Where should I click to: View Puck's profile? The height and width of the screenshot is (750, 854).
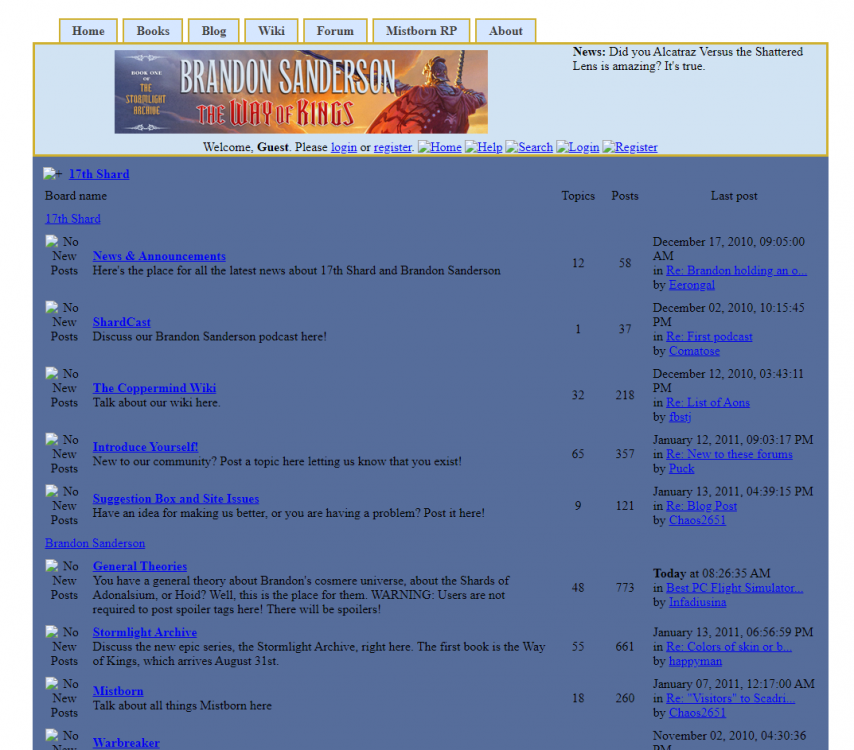pos(681,468)
